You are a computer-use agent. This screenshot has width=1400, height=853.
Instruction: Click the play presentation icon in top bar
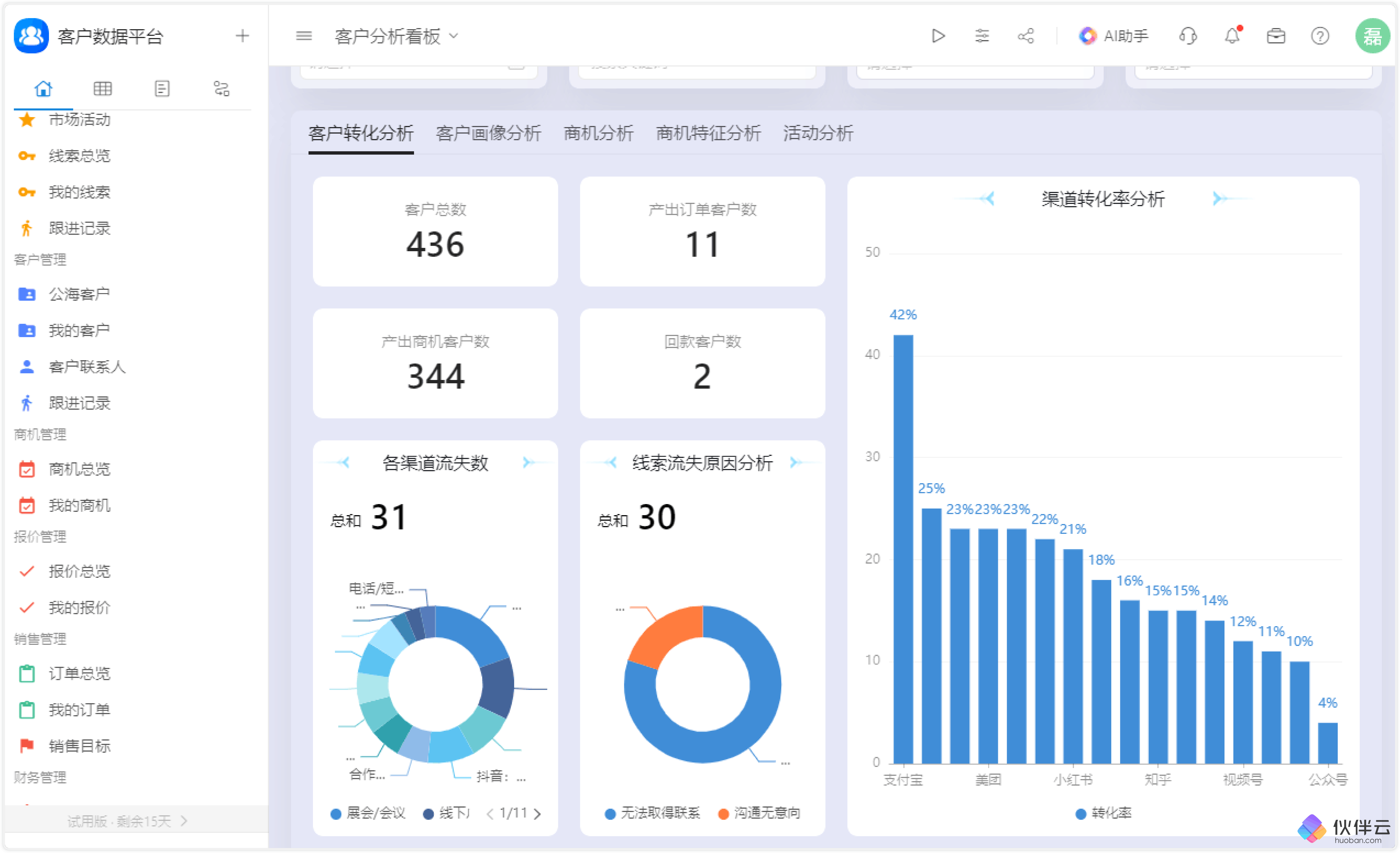click(938, 36)
